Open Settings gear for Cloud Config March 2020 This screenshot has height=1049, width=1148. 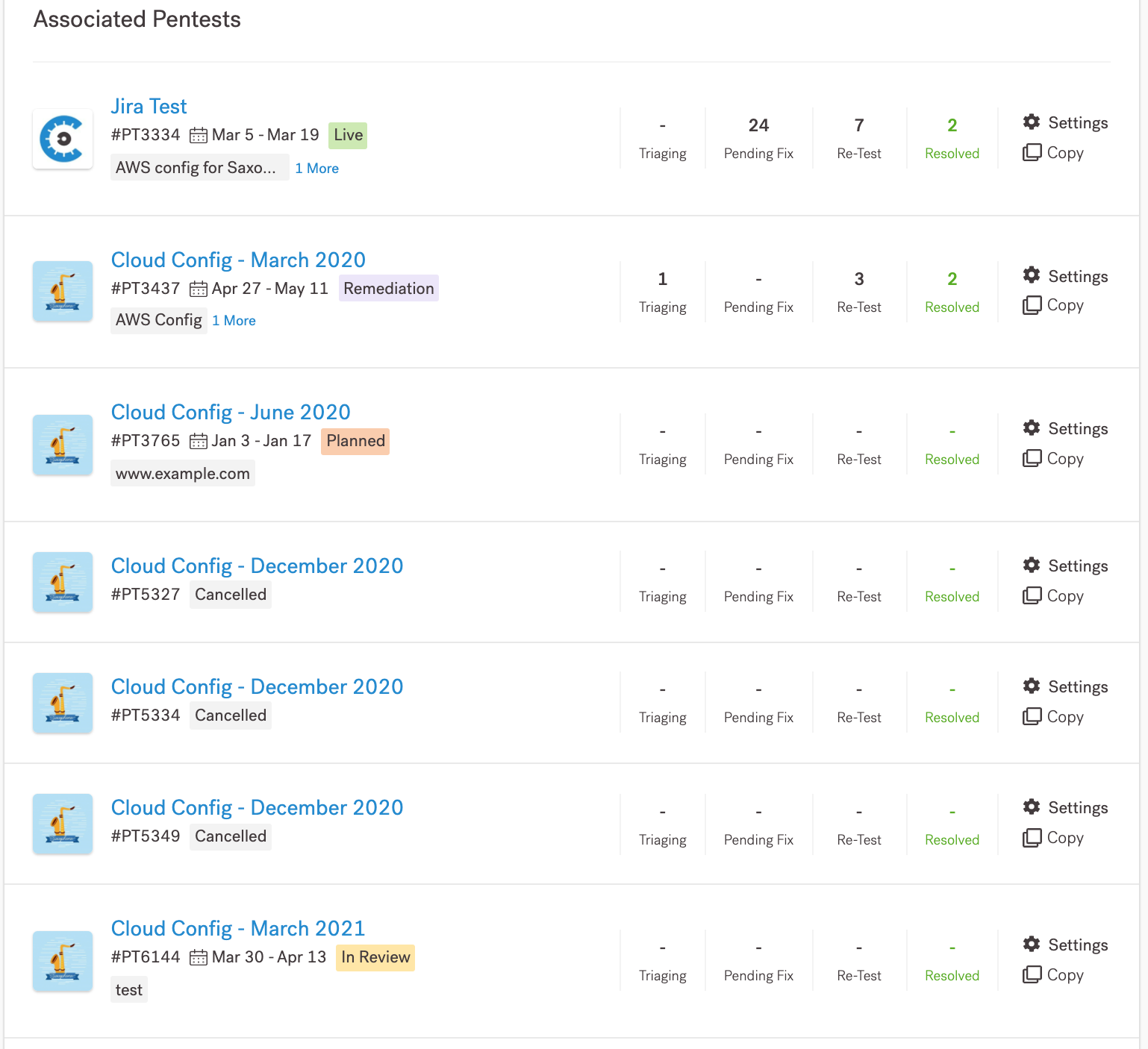coord(1032,275)
